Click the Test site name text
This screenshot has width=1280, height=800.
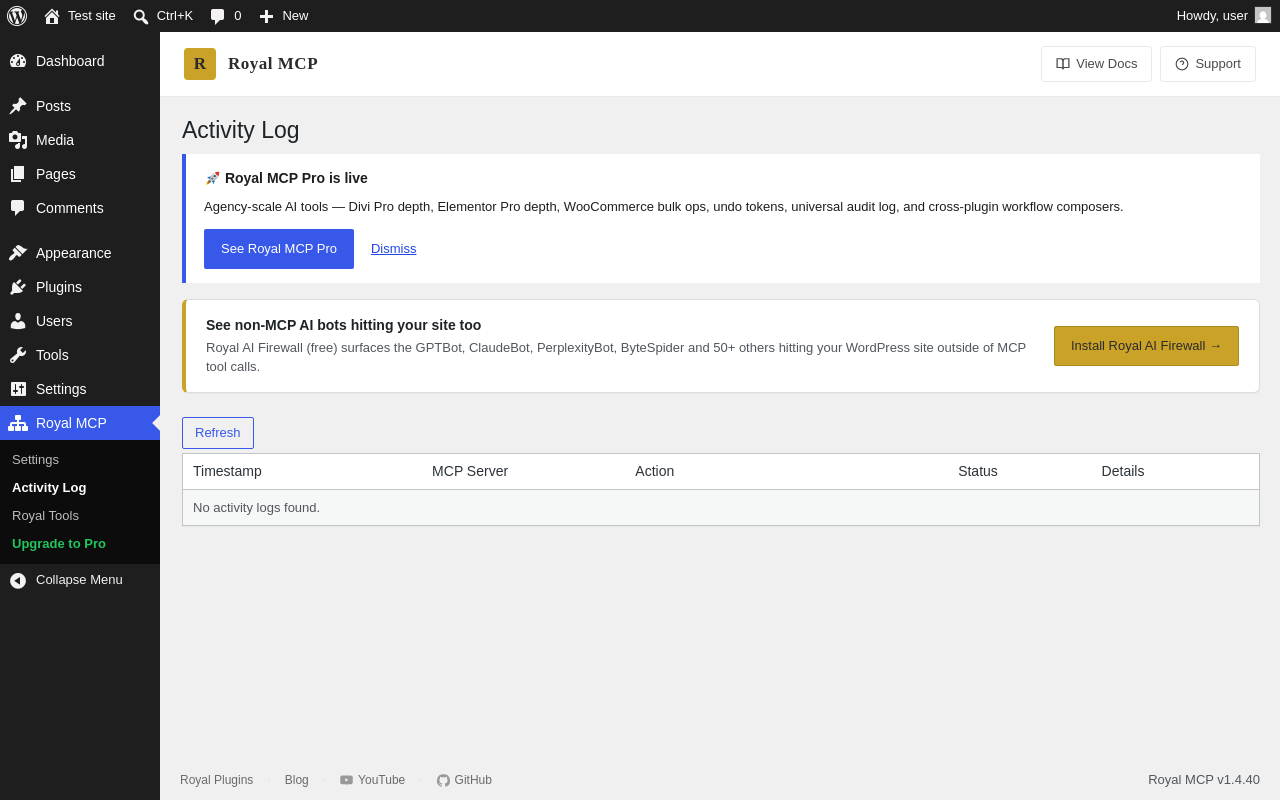(92, 16)
